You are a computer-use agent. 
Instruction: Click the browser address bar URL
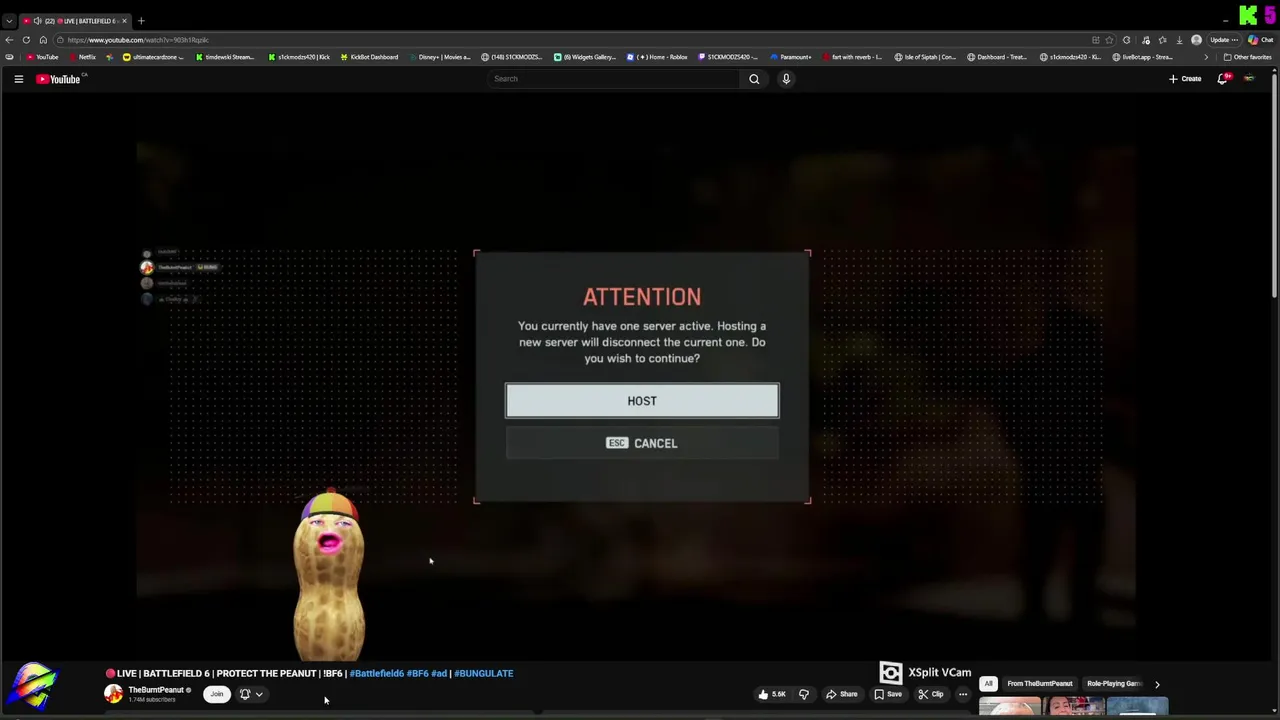[138, 40]
